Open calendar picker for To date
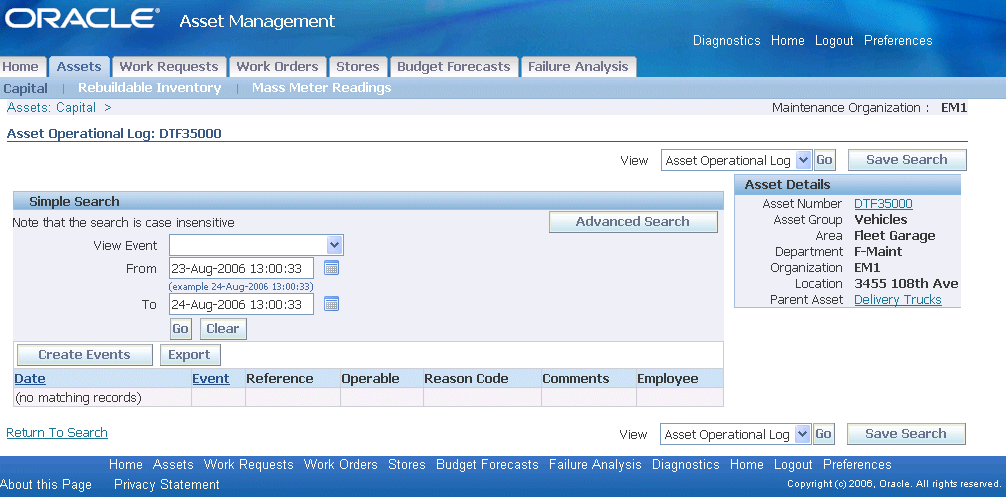Viewport: 1006px width, 497px height. (x=331, y=304)
